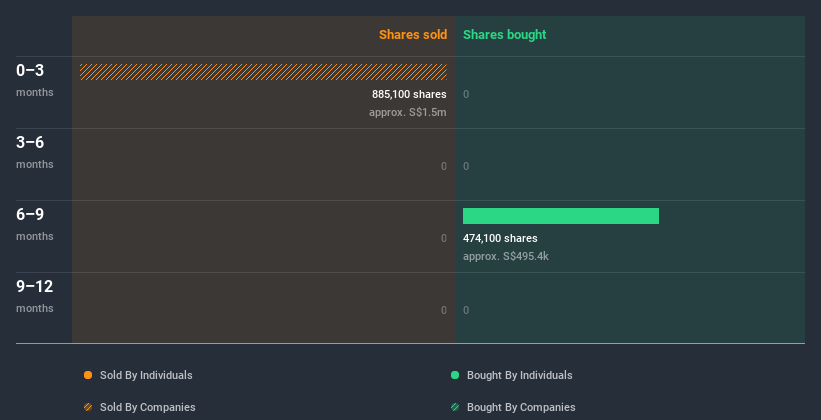Click the zero bought value in 0–3 months row
The width and height of the screenshot is (821, 420).
466,94
